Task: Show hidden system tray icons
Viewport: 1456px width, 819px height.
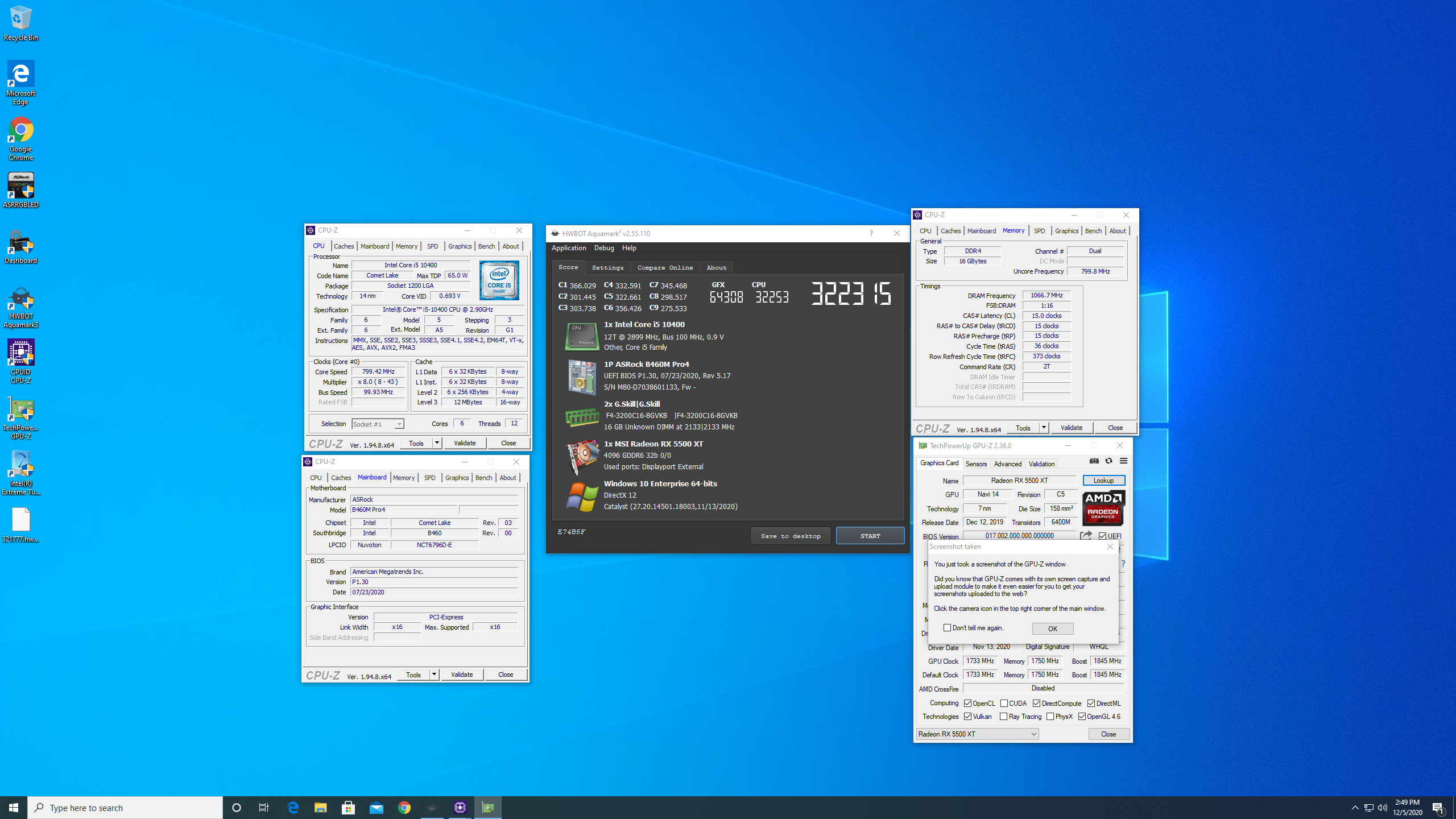Action: 1355,808
